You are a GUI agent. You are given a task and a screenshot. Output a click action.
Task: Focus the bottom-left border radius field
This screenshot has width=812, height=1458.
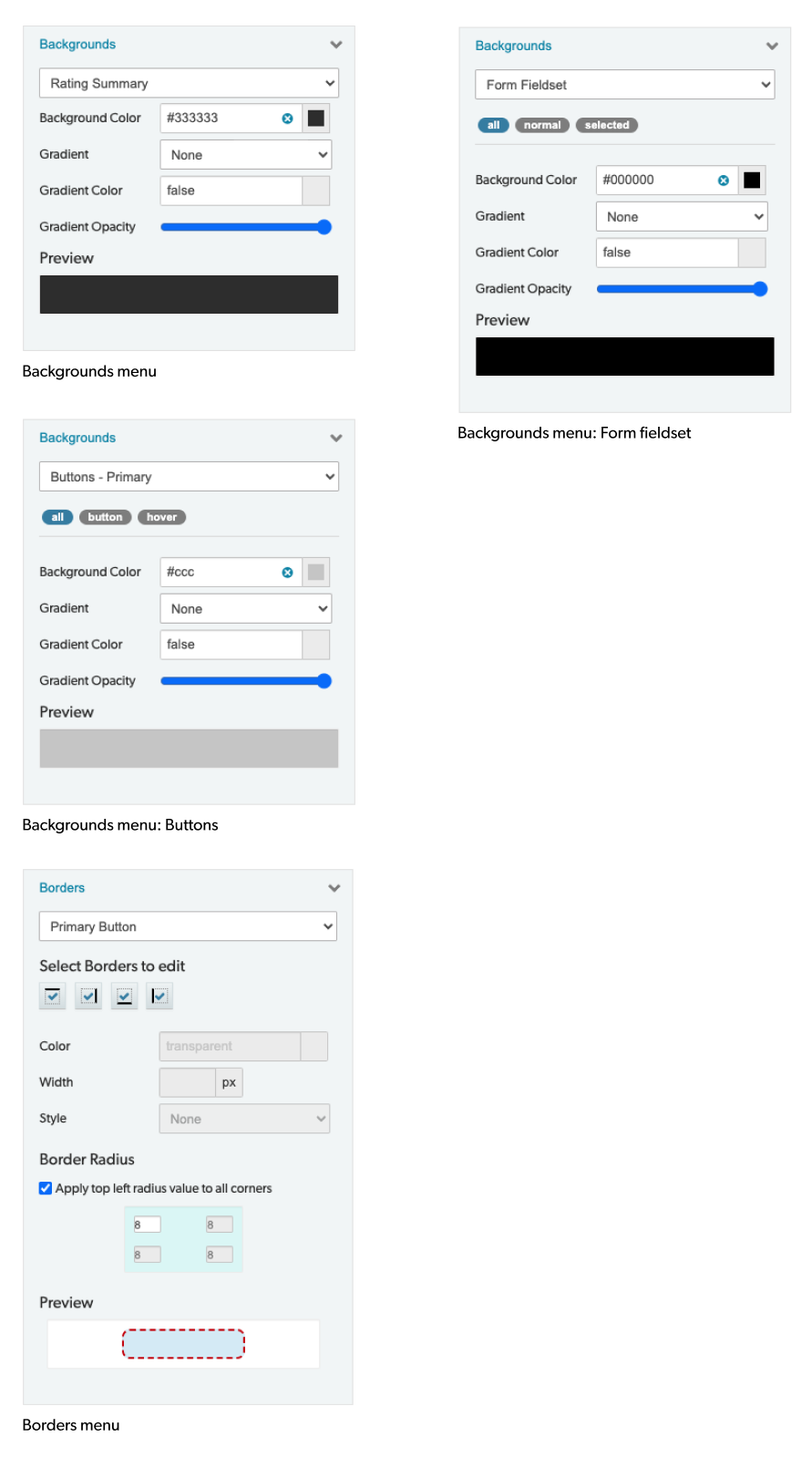point(147,1255)
